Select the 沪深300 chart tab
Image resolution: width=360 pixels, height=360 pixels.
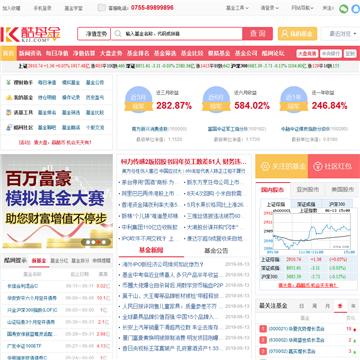337,204
